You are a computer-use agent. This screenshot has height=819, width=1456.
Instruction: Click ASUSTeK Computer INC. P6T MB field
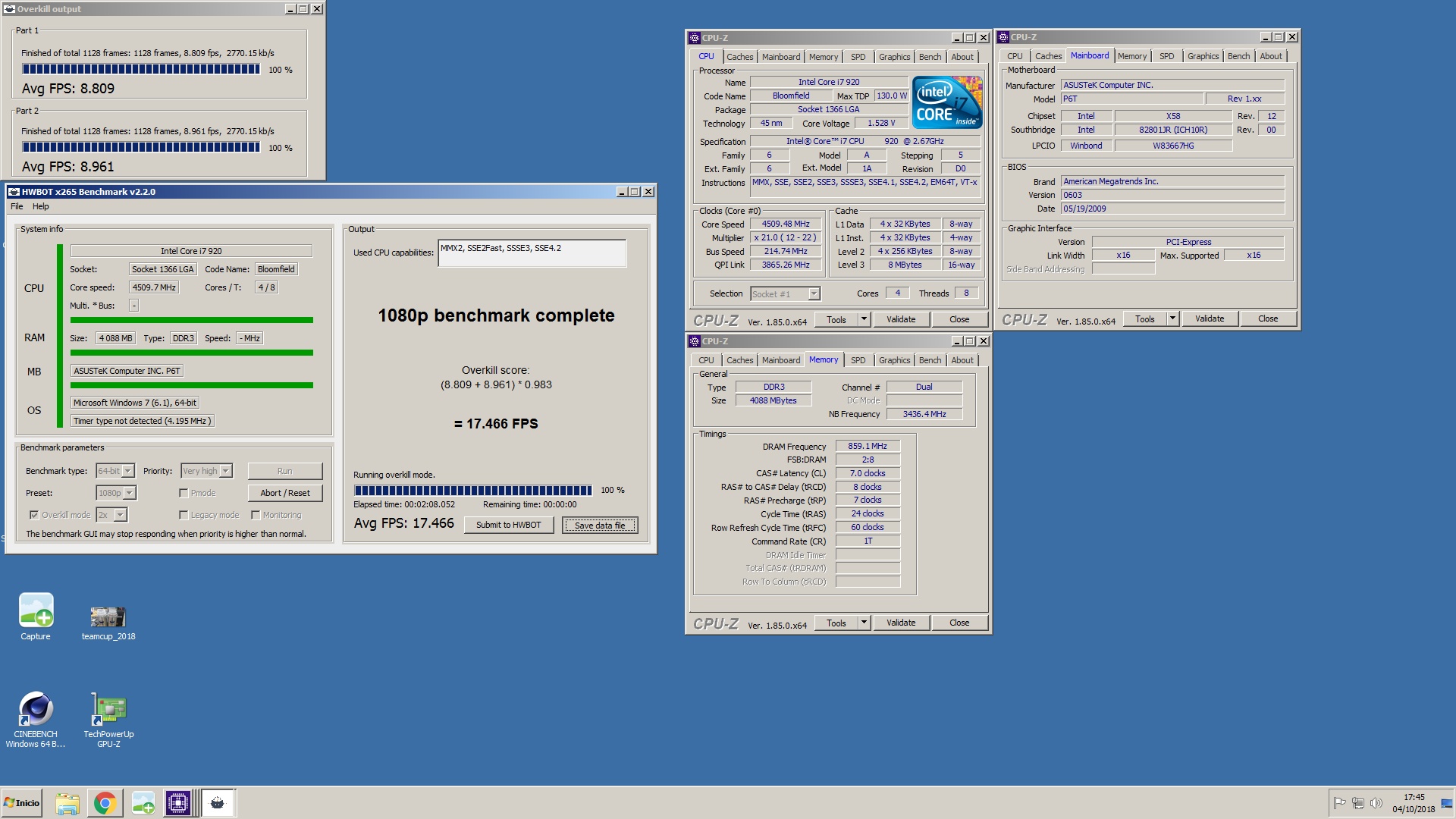point(127,371)
